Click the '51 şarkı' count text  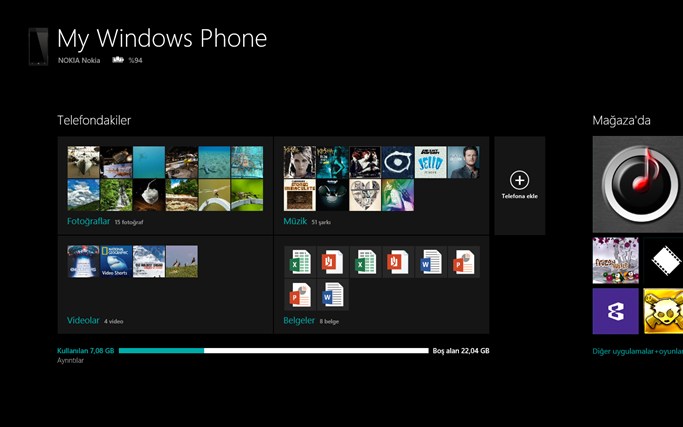pyautogui.click(x=321, y=222)
